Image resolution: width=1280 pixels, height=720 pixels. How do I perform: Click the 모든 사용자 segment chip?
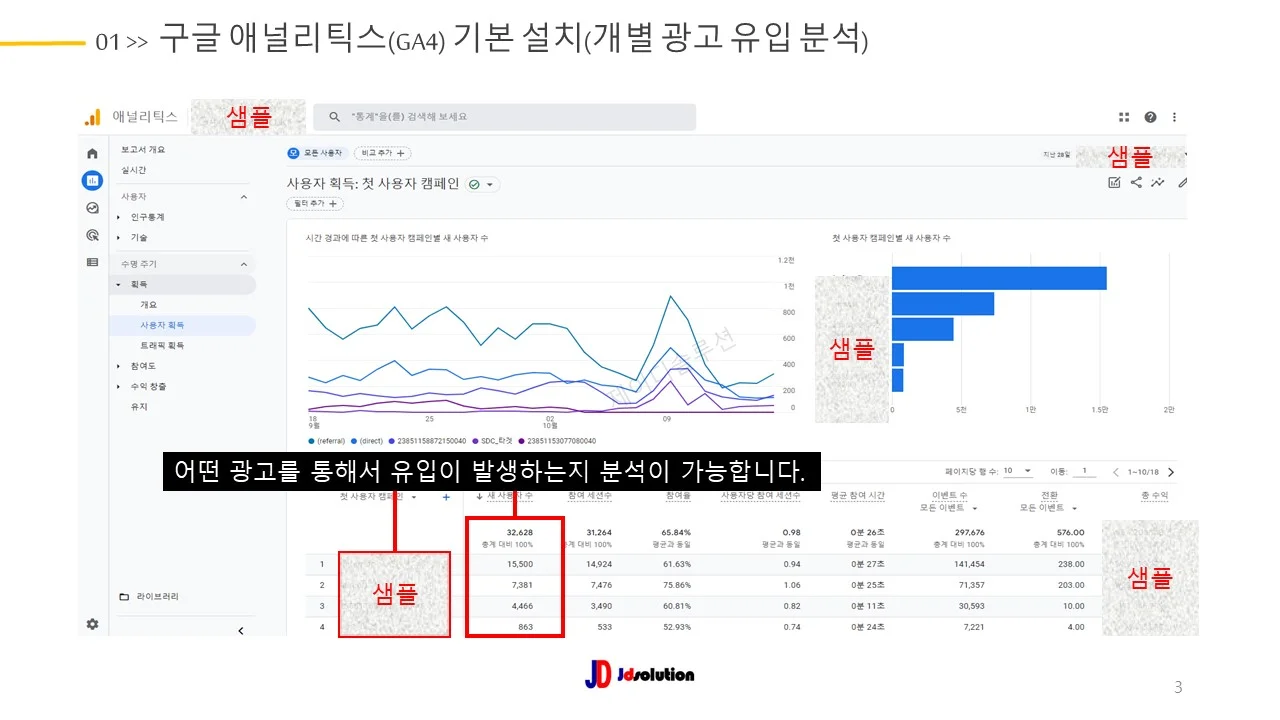coord(317,153)
